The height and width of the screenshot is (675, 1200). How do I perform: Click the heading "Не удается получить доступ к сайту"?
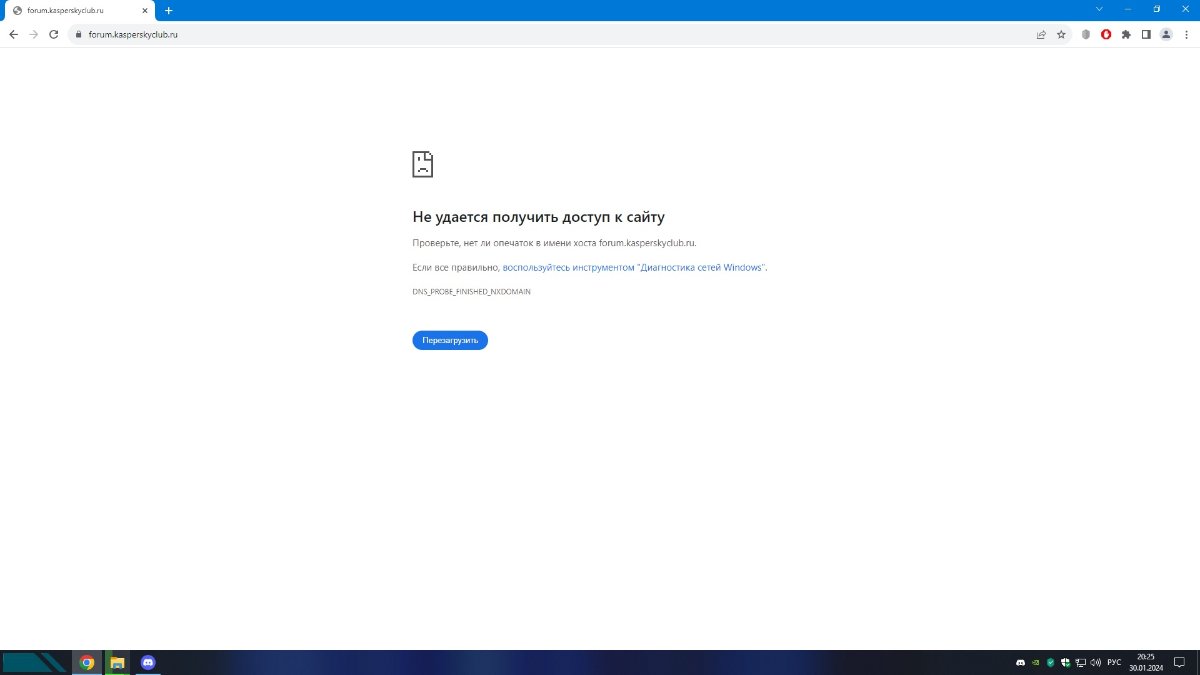[538, 217]
